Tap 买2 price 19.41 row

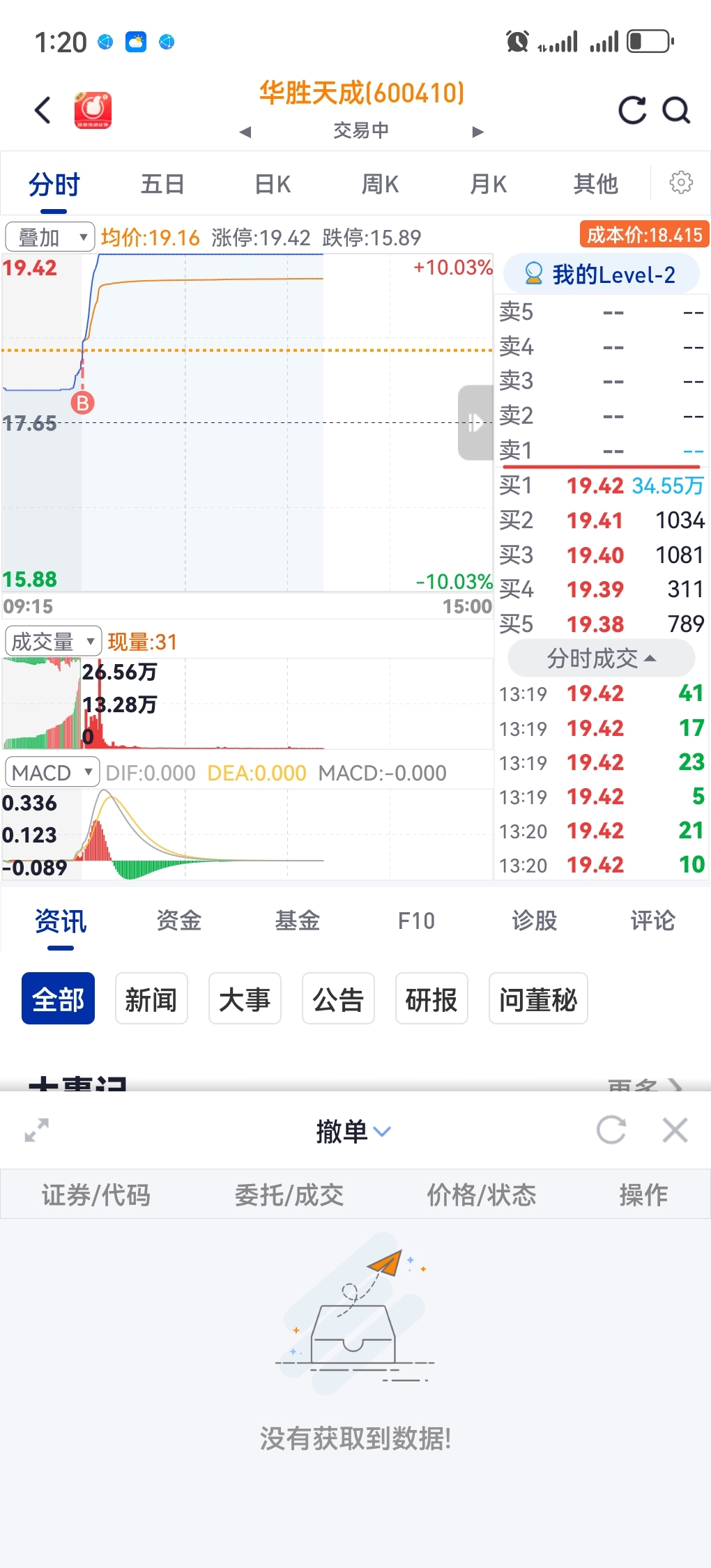pyautogui.click(x=602, y=520)
